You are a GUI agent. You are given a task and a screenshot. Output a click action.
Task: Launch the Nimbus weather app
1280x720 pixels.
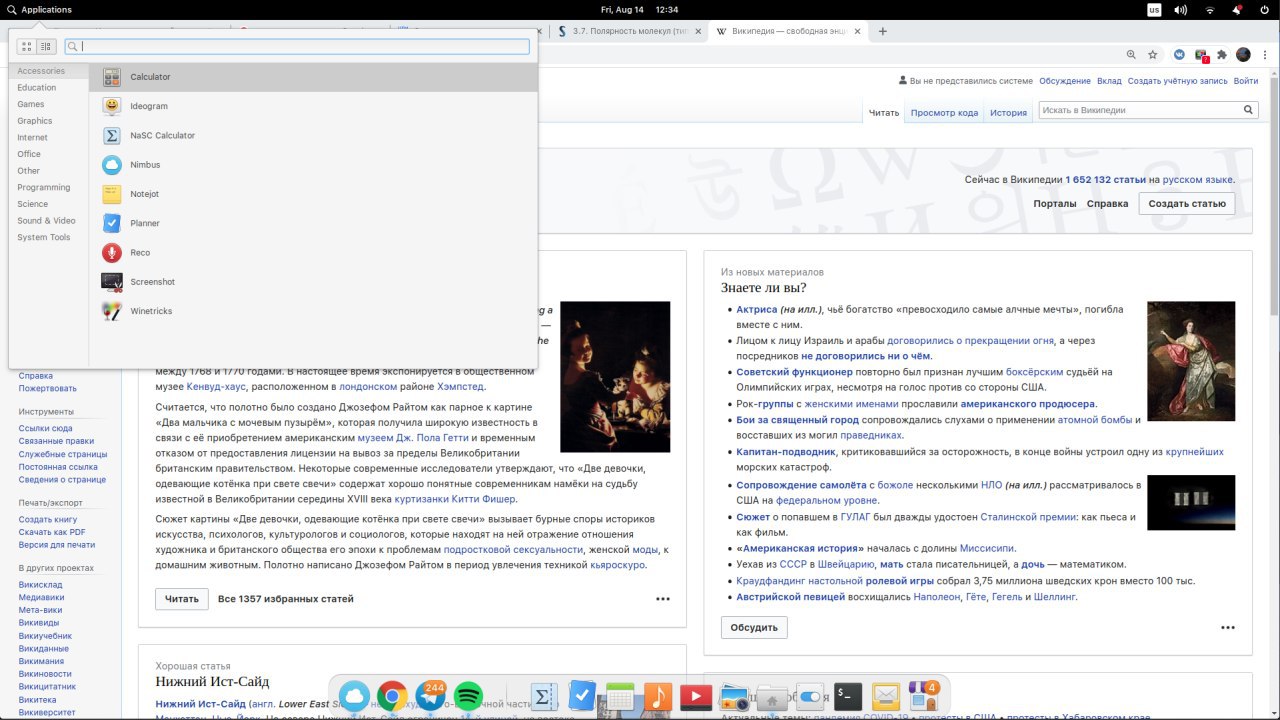pyautogui.click(x=313, y=164)
